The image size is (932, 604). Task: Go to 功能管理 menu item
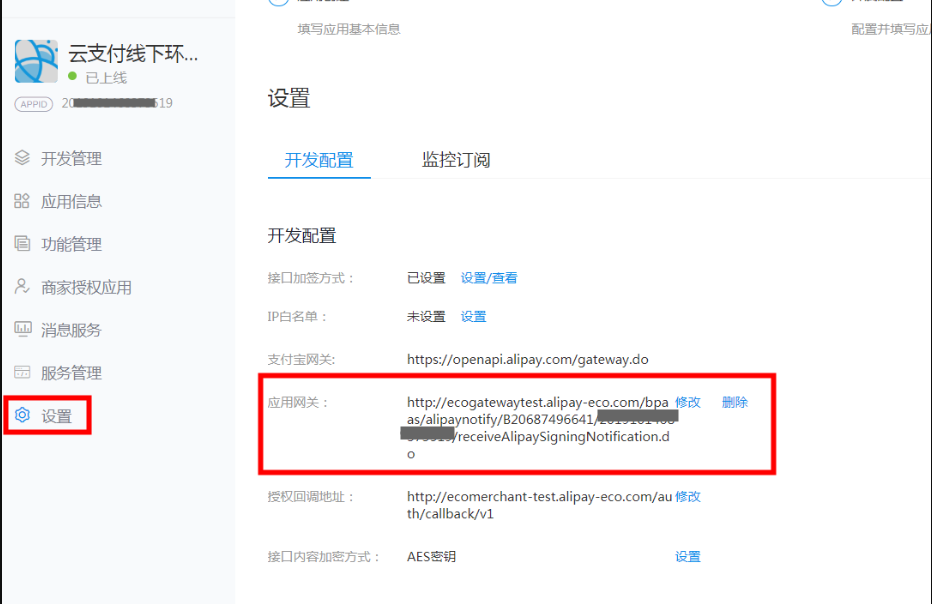(x=71, y=244)
